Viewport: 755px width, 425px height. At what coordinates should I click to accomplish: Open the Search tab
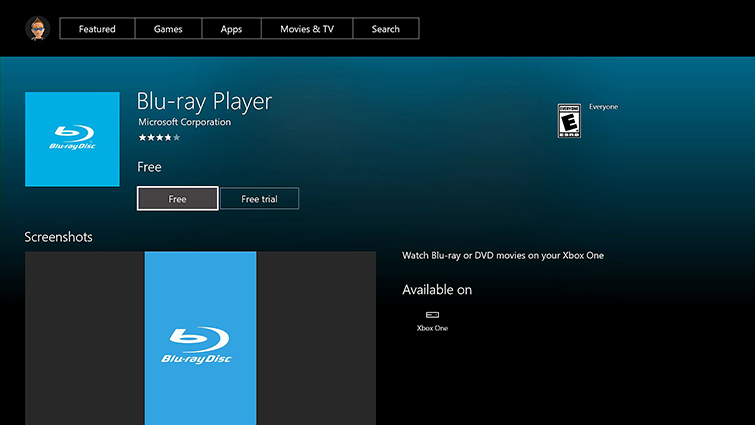pos(385,29)
